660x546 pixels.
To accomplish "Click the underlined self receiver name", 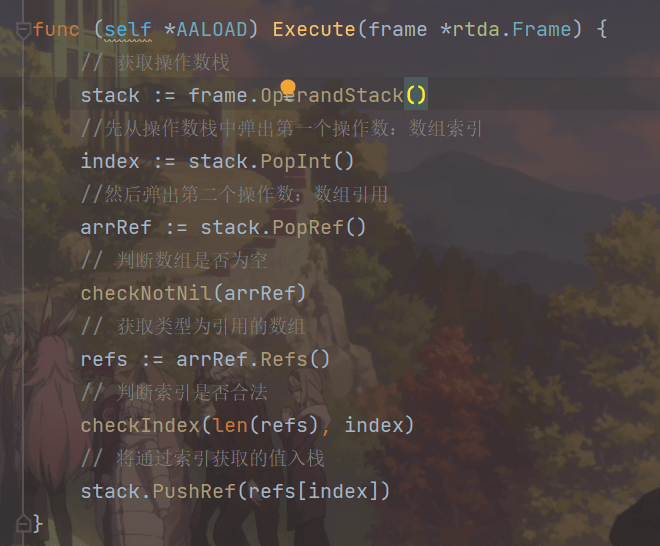I will pos(128,30).
